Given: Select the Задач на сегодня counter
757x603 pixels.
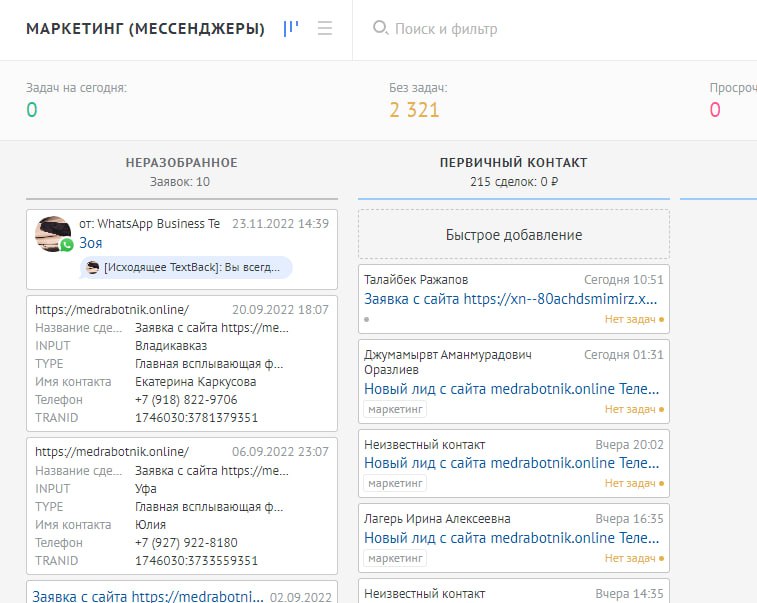Looking at the screenshot, I should [x=32, y=110].
